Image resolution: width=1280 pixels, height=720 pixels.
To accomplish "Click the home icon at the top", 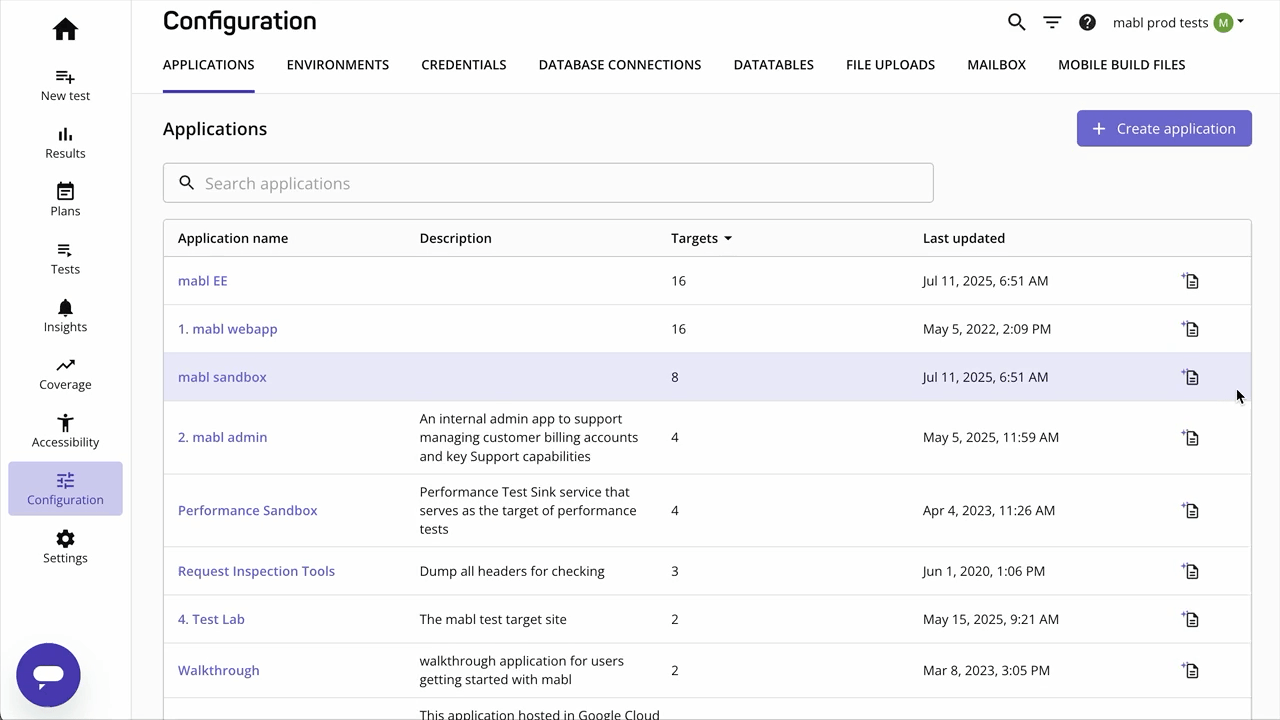I will coord(65,29).
